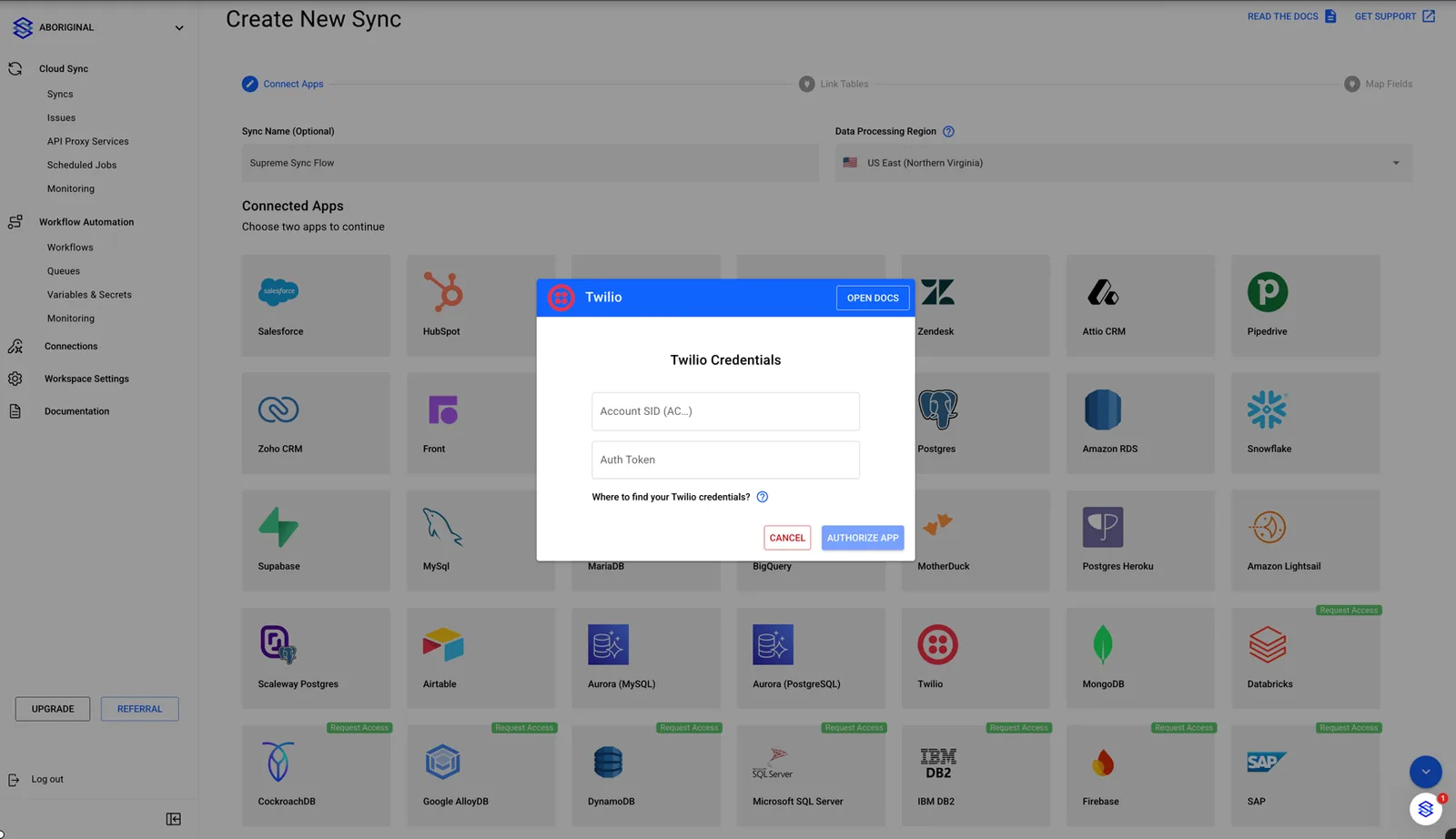Click OPEN DOCS button
The height and width of the screenshot is (839, 1456).
click(x=873, y=298)
